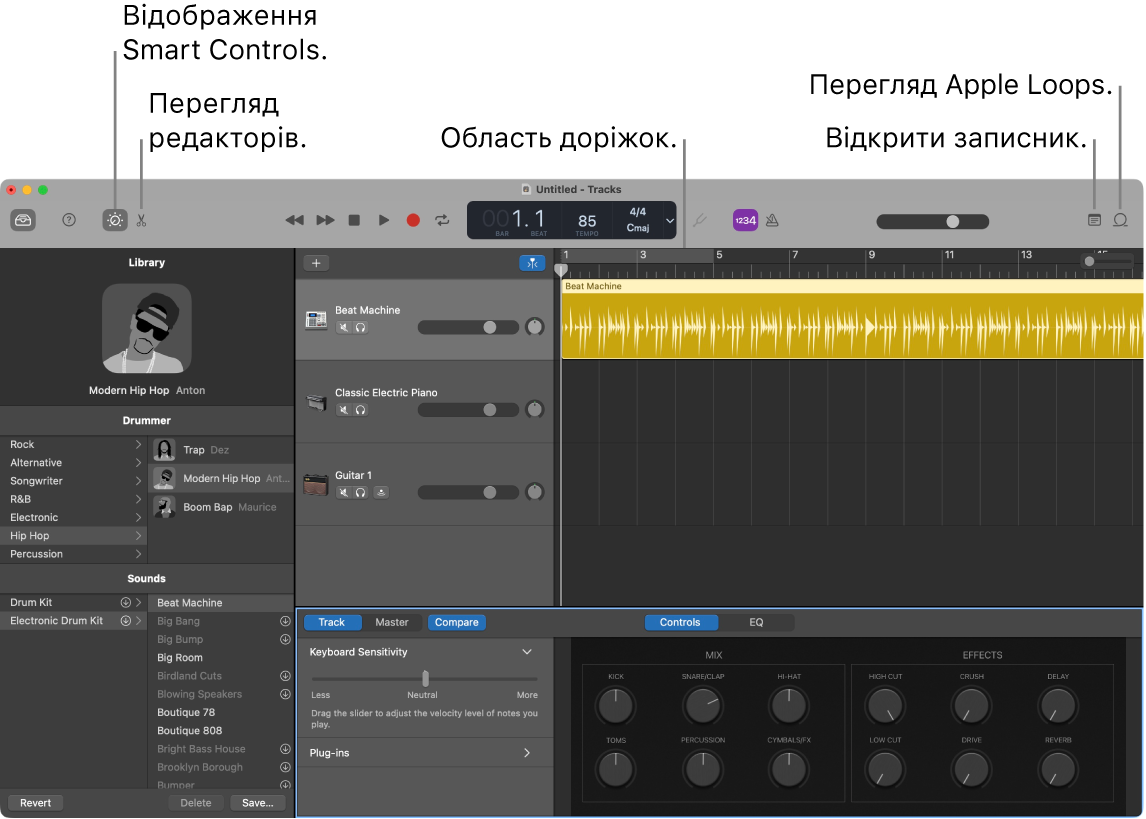The image size is (1146, 819).
Task: Adjust the Beat Machine track volume slider
Action: [x=468, y=327]
